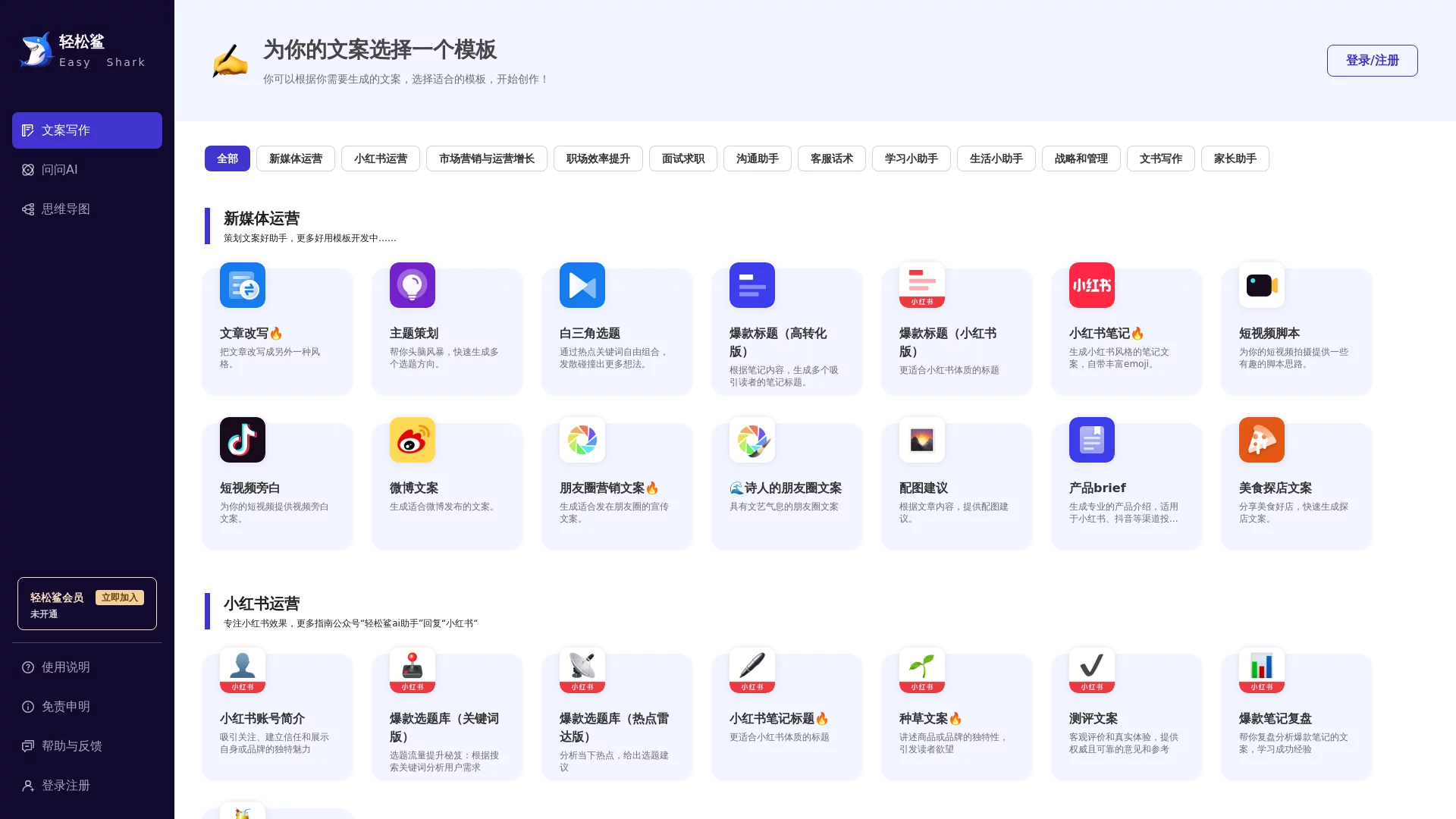Open the 产品brief document icon
This screenshot has height=819, width=1456.
click(x=1091, y=440)
